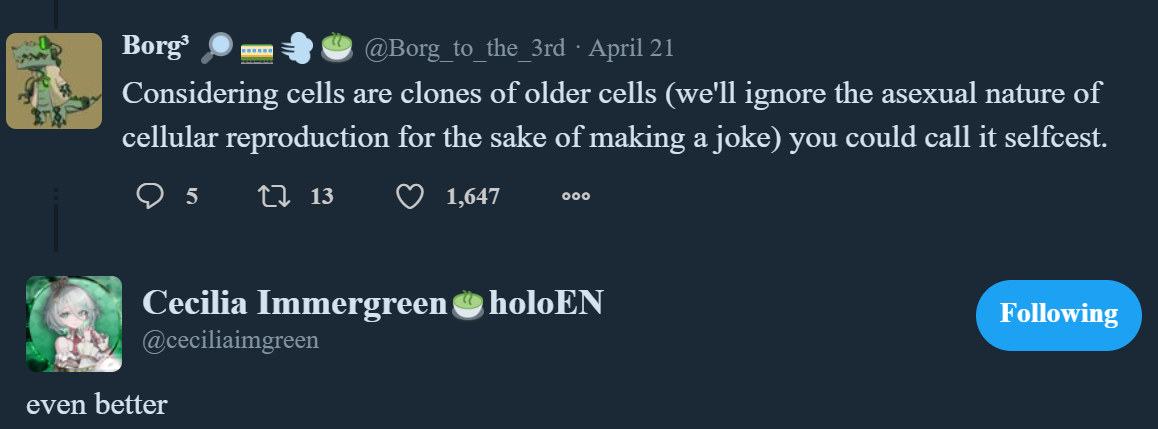This screenshot has width=1158, height=429.
Task: Toggle the Following button
Action: point(1058,315)
